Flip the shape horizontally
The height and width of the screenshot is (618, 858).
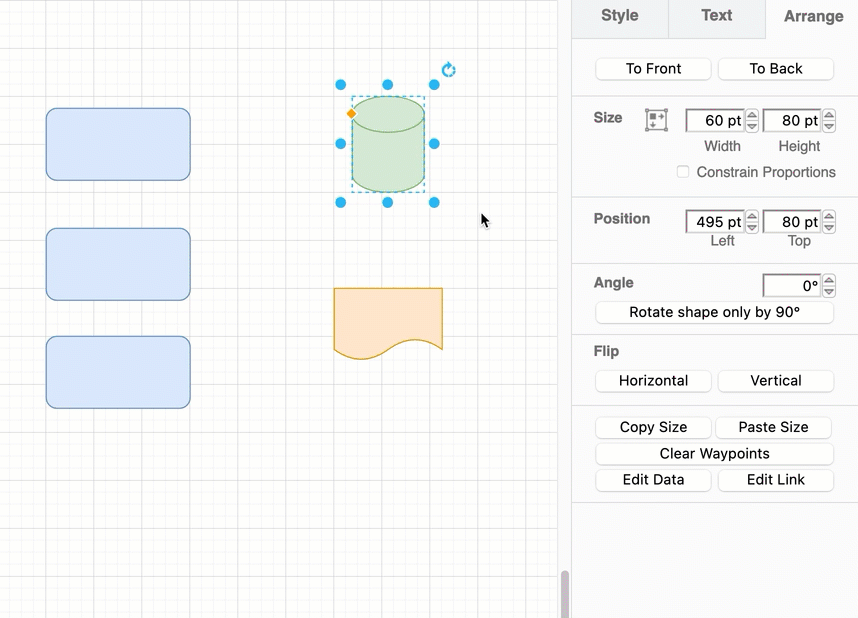pyautogui.click(x=652, y=380)
